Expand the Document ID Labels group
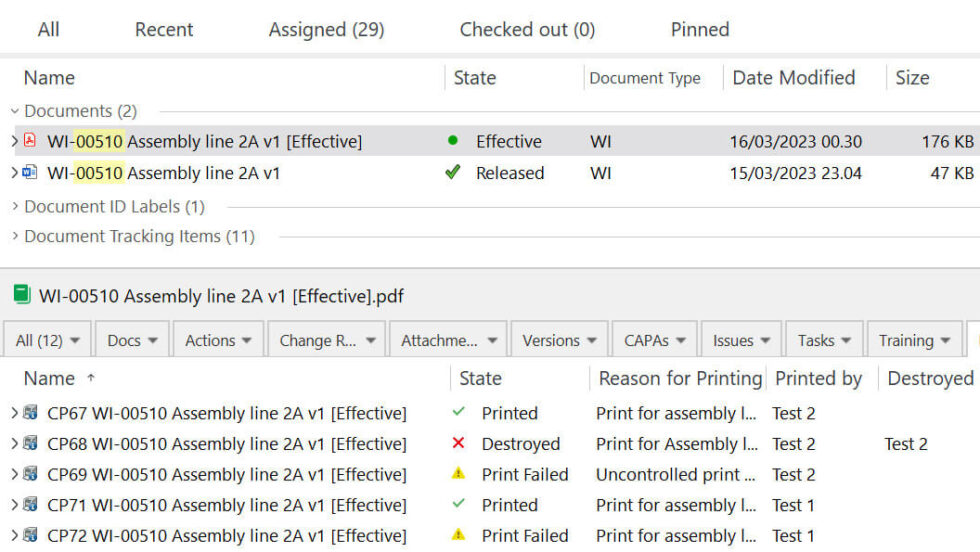 (15, 206)
